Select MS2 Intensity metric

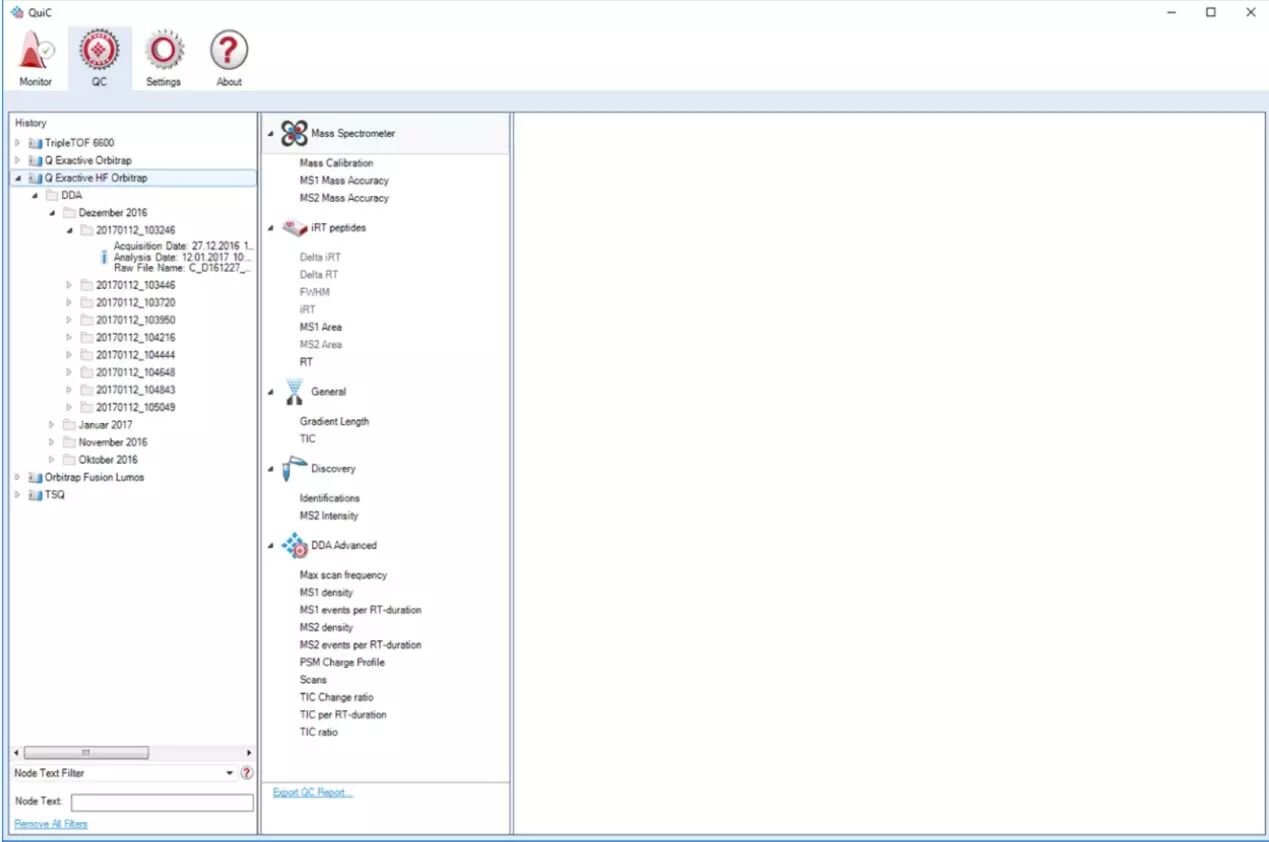(x=329, y=516)
